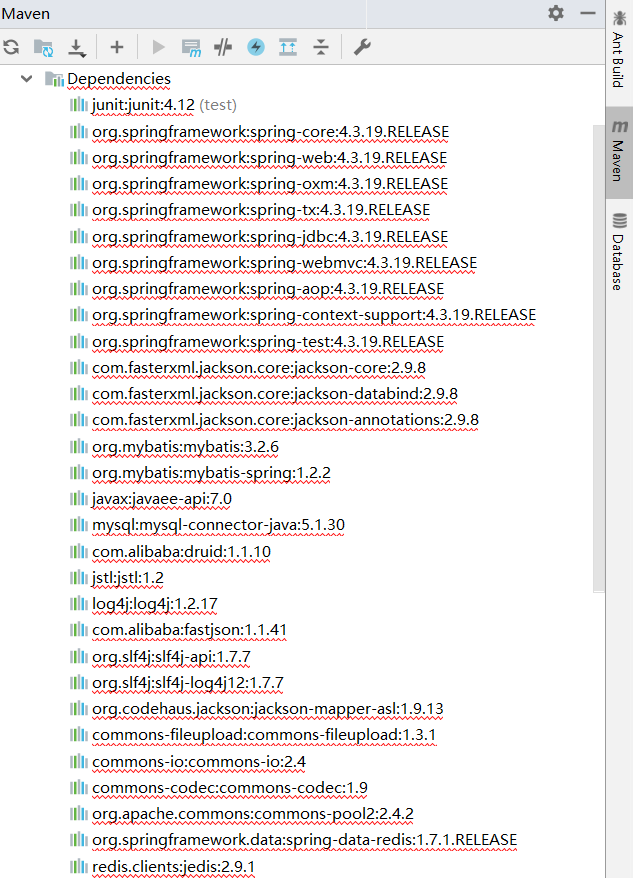Image resolution: width=633 pixels, height=878 pixels.
Task: Click Execute Maven Goal icon
Action: [191, 48]
